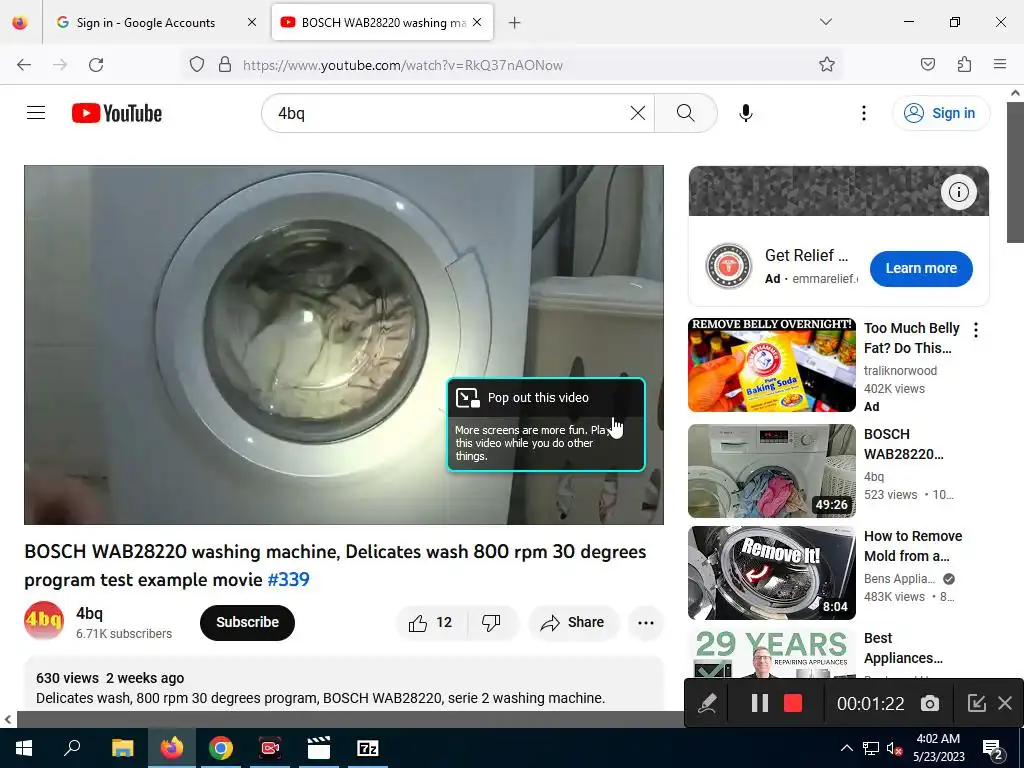Open Save to Pocket button
This screenshot has height=768, width=1024.
(x=928, y=65)
